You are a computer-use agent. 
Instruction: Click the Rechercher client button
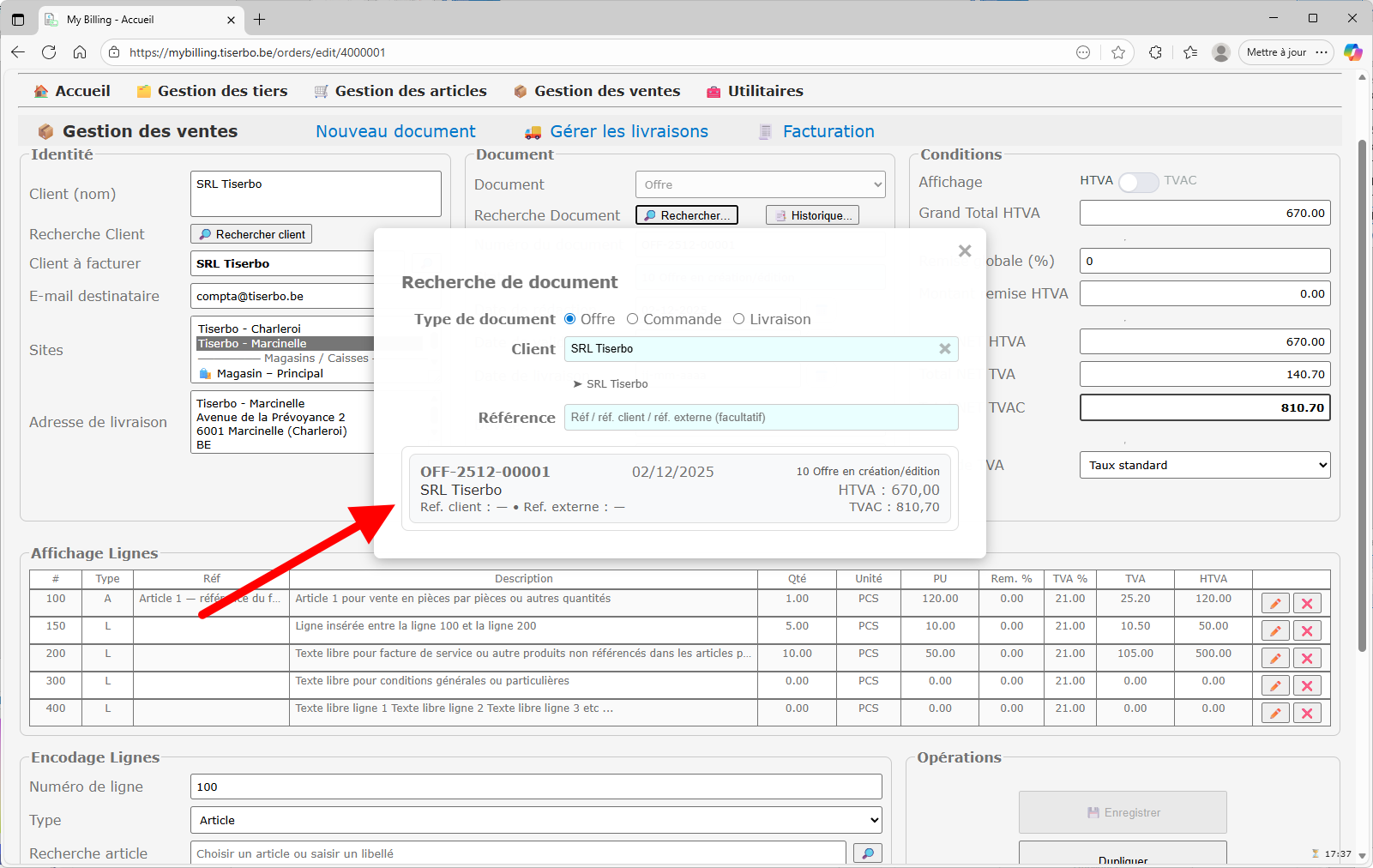[x=251, y=234]
